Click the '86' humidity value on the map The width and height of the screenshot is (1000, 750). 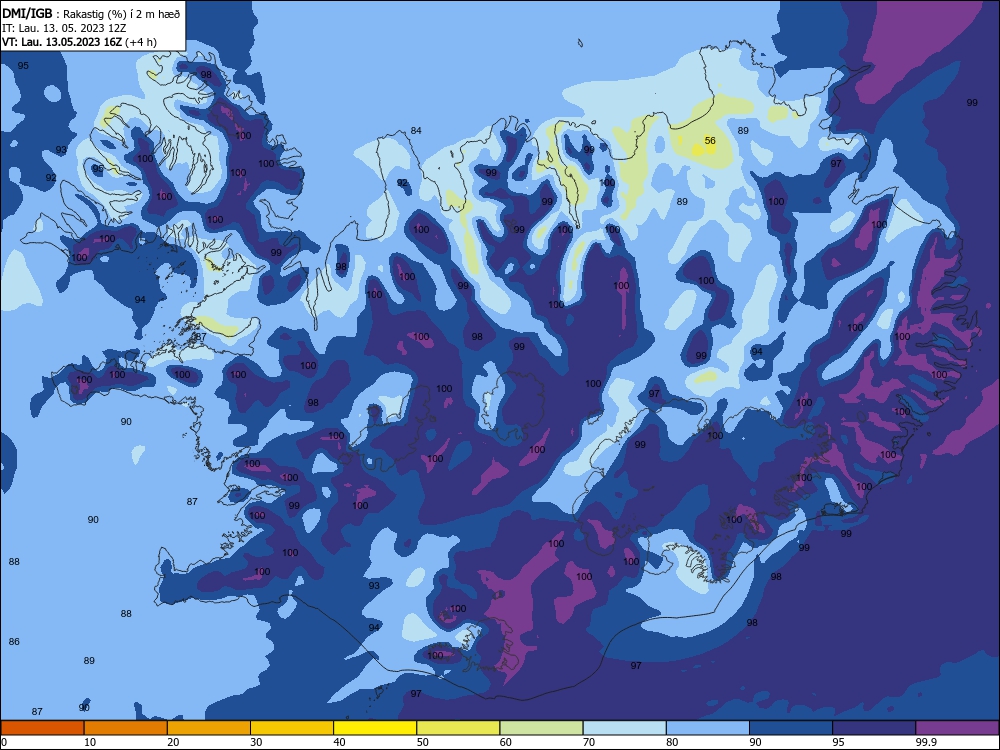[x=14, y=642]
